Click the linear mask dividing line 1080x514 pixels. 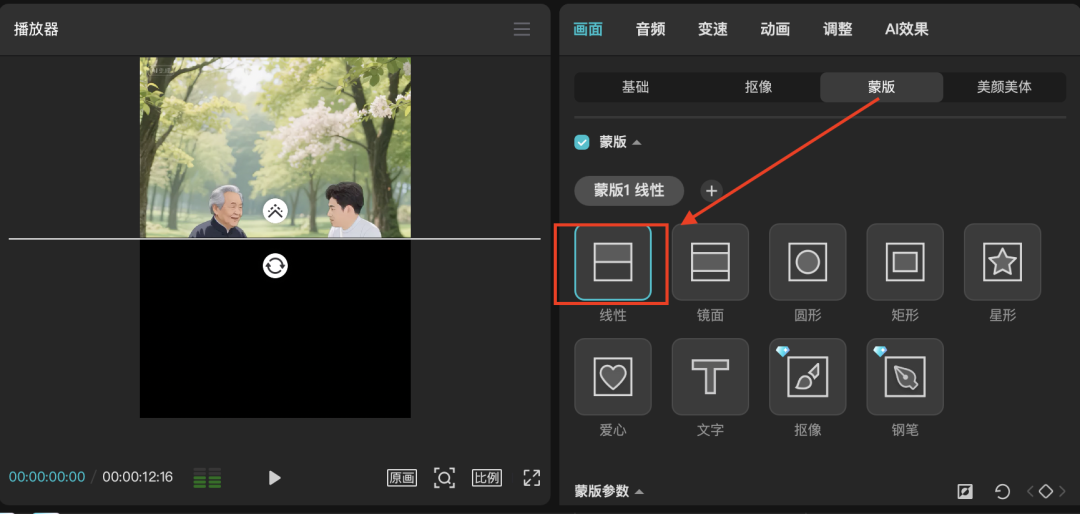pos(275,239)
